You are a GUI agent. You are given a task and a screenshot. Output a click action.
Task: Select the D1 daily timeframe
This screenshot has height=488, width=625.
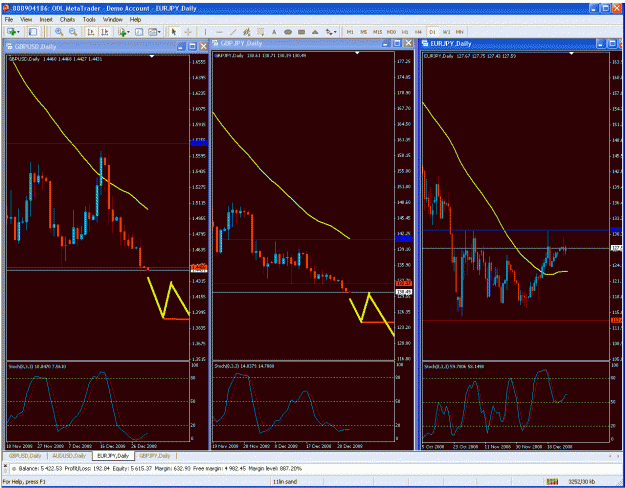tap(432, 32)
